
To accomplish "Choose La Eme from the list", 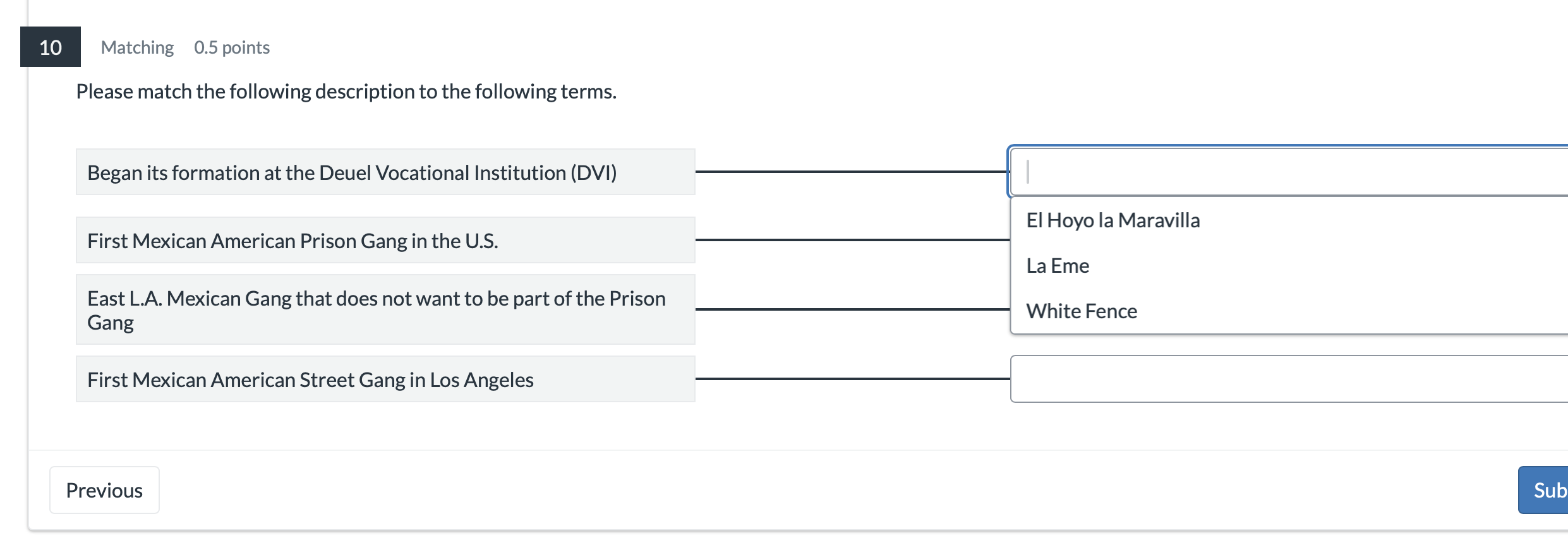I will (x=1058, y=266).
